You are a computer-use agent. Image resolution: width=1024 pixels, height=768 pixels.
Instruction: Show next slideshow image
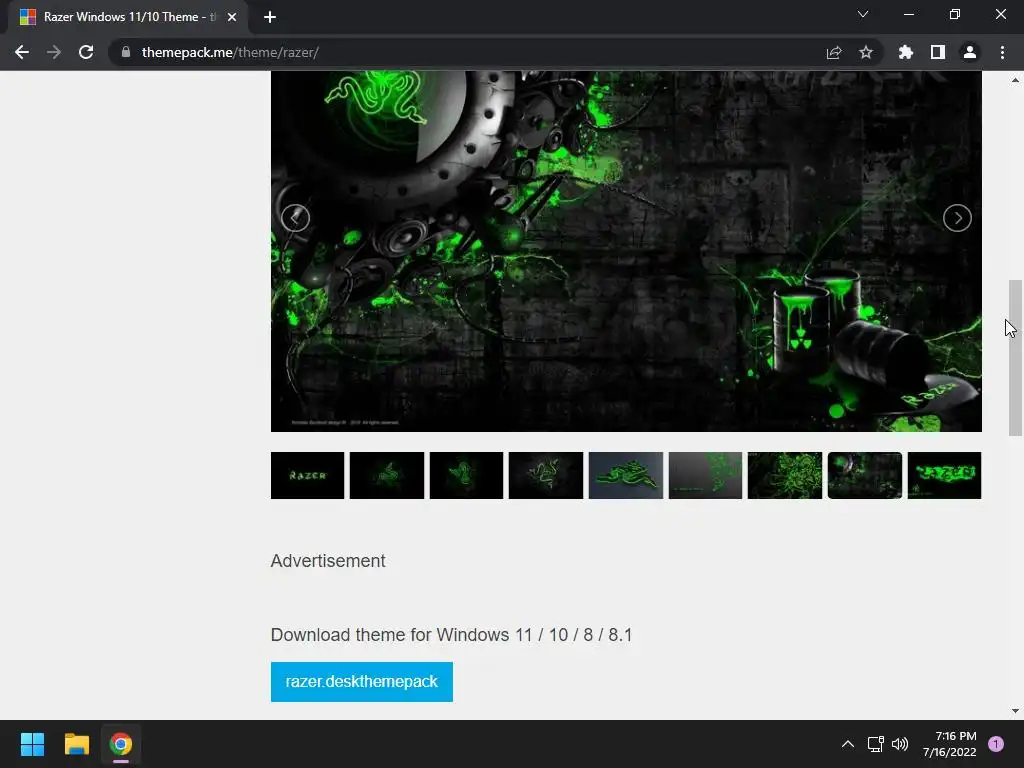pyautogui.click(x=957, y=217)
